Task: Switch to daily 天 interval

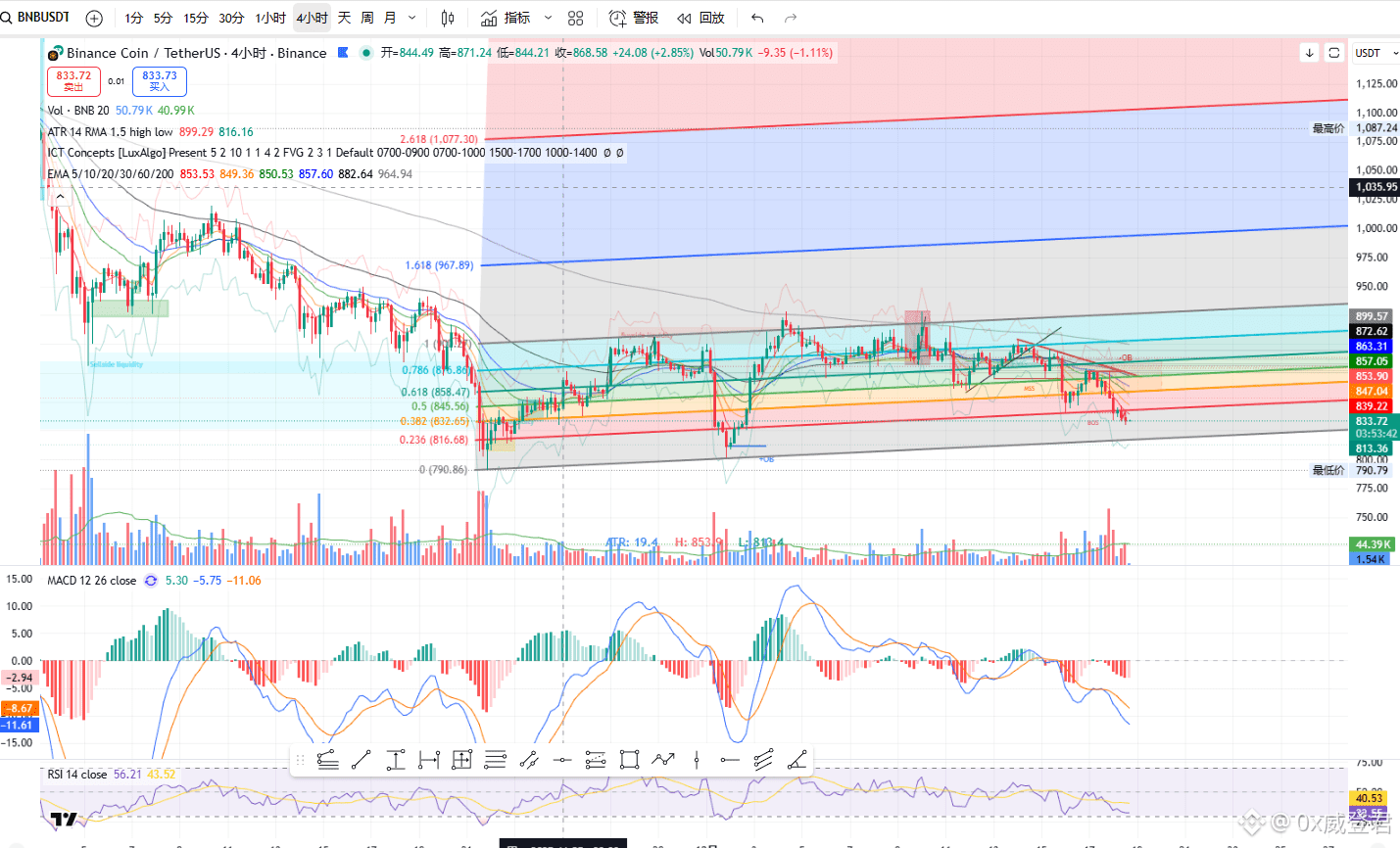Action: 344,18
